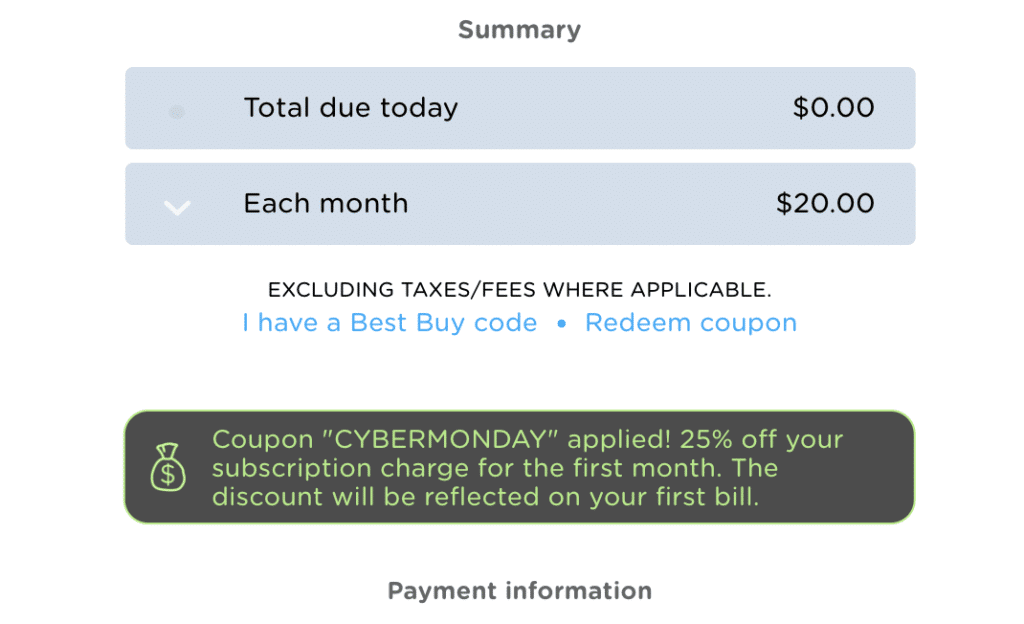
Task: Click the word The ending the banner's second line
Action: [x=754, y=468]
